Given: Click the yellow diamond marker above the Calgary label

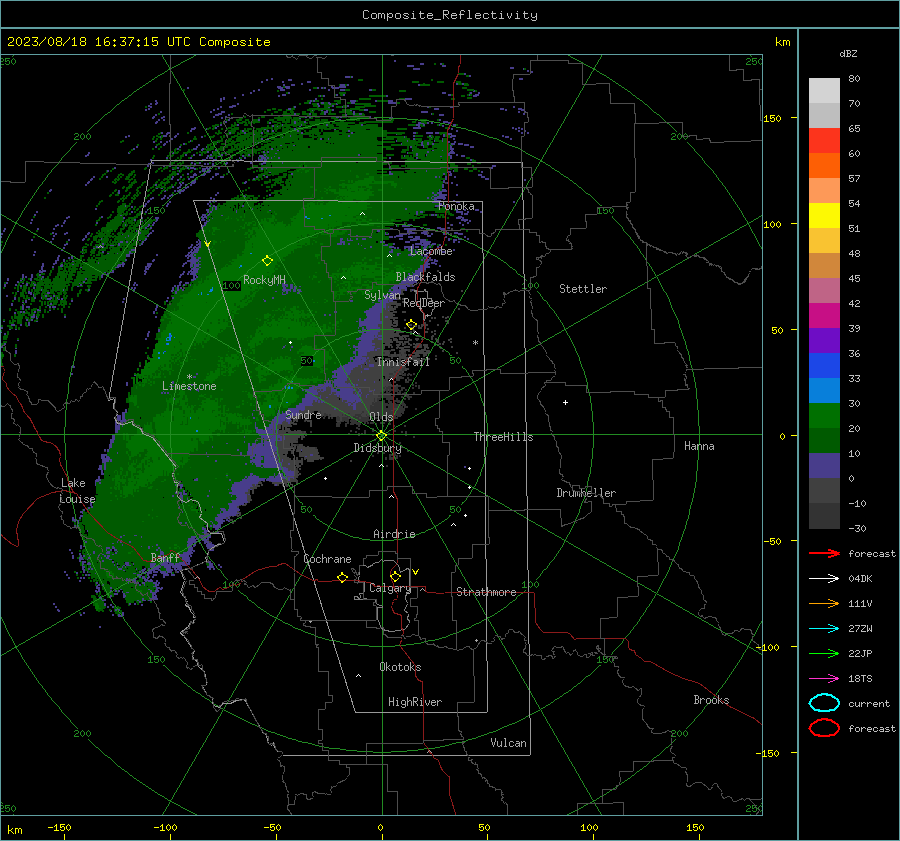Looking at the screenshot, I should [x=395, y=576].
